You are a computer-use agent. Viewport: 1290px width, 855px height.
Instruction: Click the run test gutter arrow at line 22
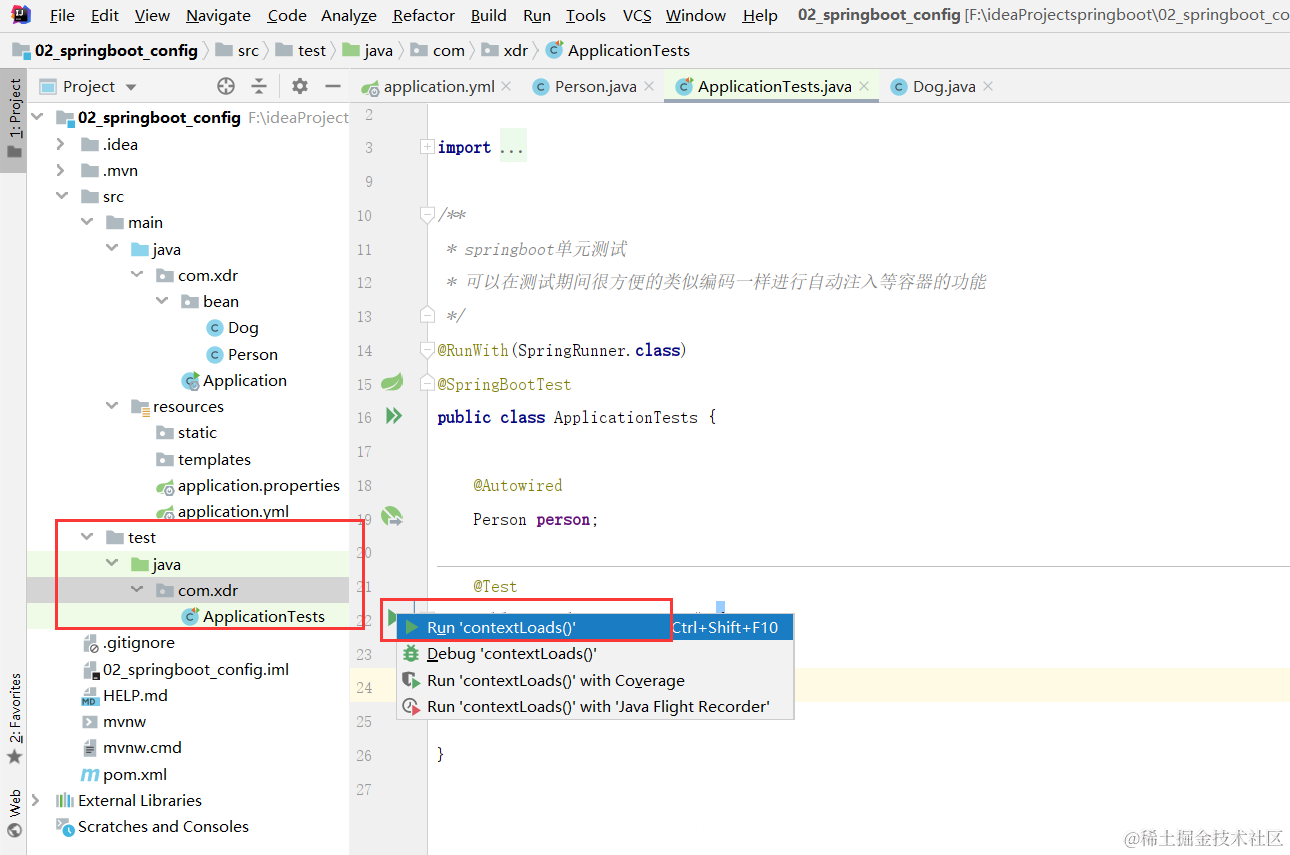[393, 617]
